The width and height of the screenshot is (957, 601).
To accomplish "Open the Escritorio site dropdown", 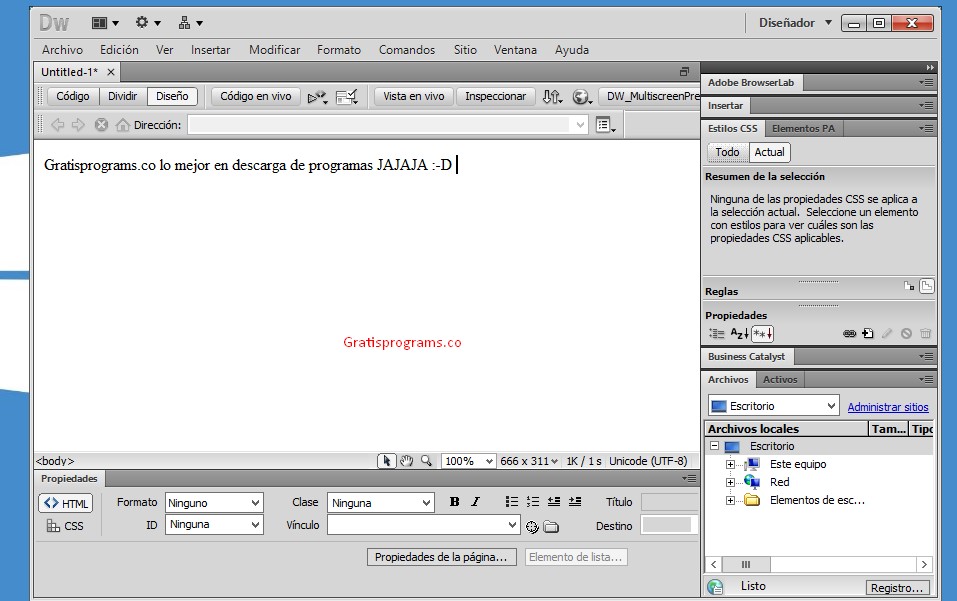I will pos(774,406).
